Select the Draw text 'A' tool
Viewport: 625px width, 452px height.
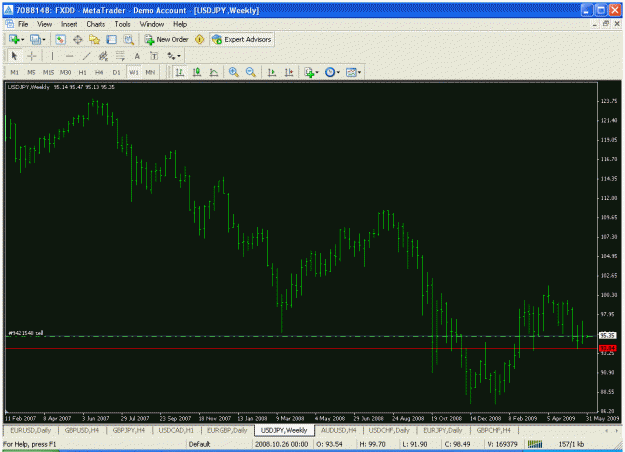[137, 56]
